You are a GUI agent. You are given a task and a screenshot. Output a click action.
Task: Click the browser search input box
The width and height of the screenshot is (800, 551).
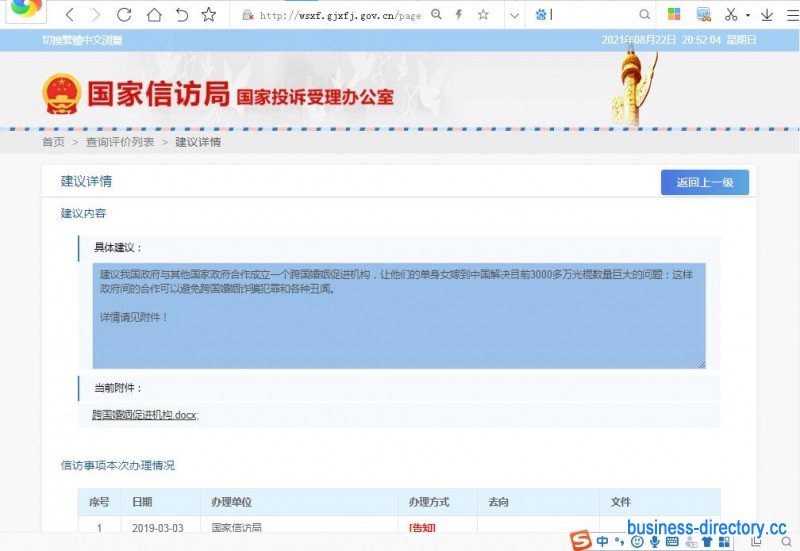pos(590,15)
